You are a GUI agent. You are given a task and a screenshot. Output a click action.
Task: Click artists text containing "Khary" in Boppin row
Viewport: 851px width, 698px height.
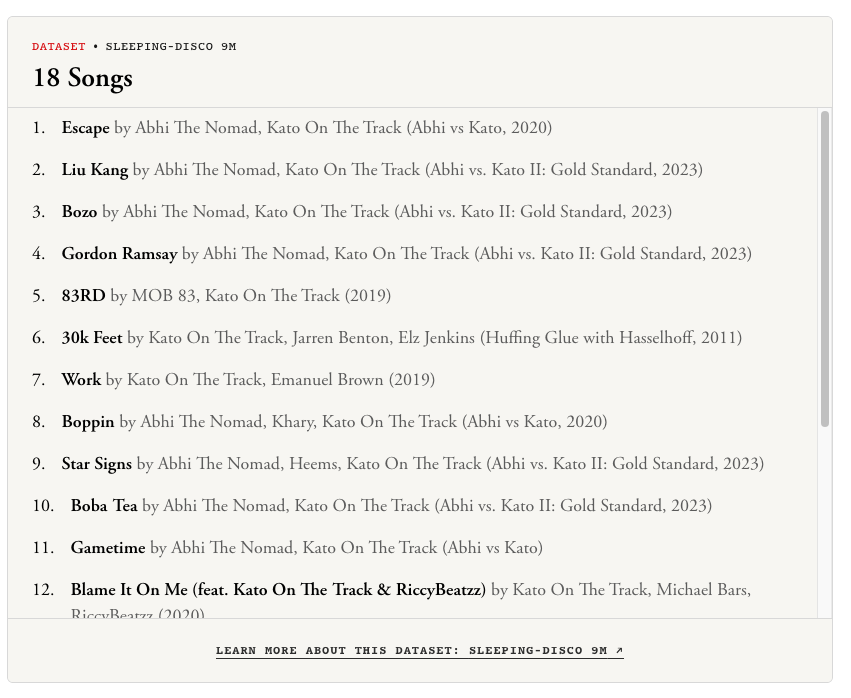point(299,422)
